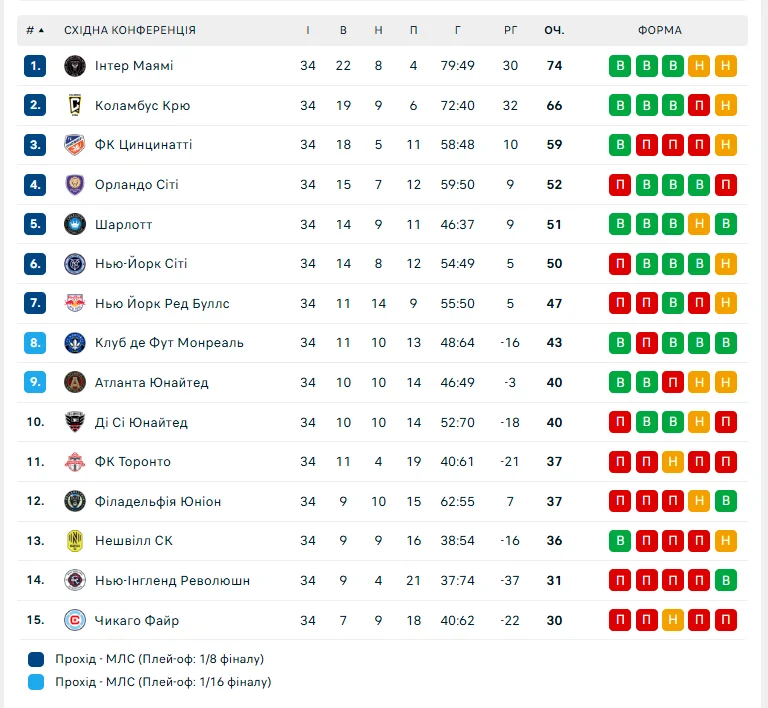The height and width of the screenshot is (708, 768).
Task: Click the Chicago Fire team crest
Action: point(75,620)
